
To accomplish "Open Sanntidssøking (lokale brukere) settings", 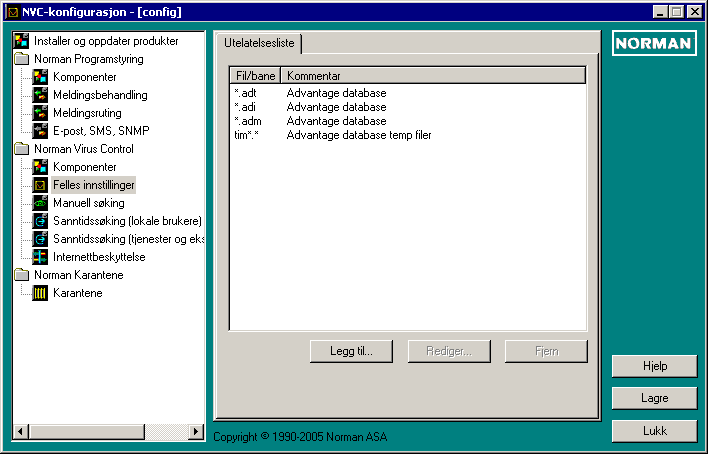I will (127, 221).
